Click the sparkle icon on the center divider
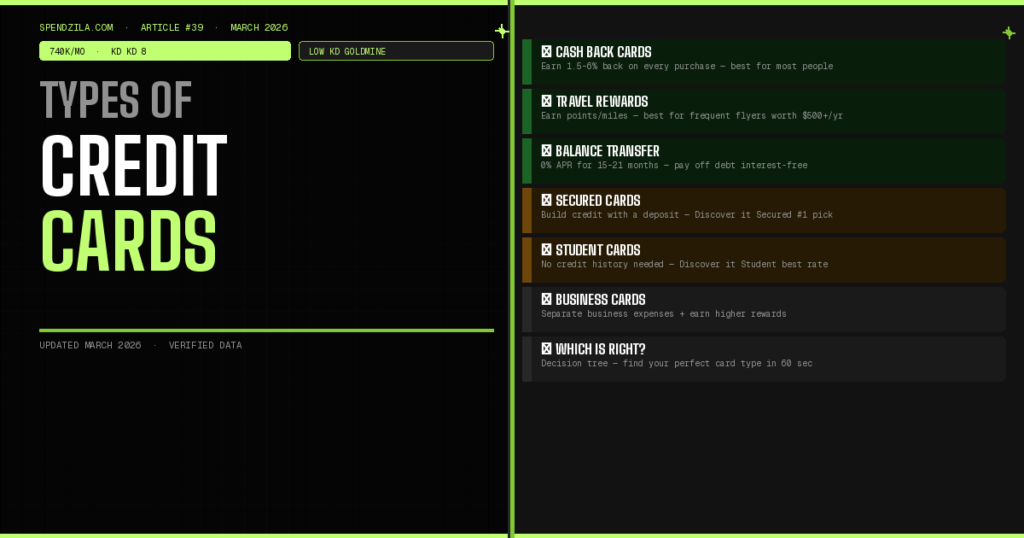 [502, 31]
